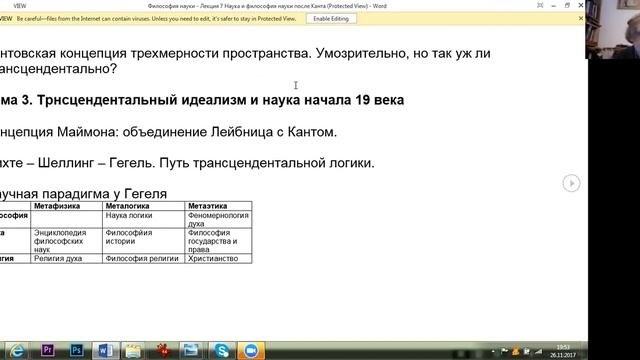Screen dimensions: 640x360
Task: Click the 'Философия истории' table cell
Action: [143, 241]
